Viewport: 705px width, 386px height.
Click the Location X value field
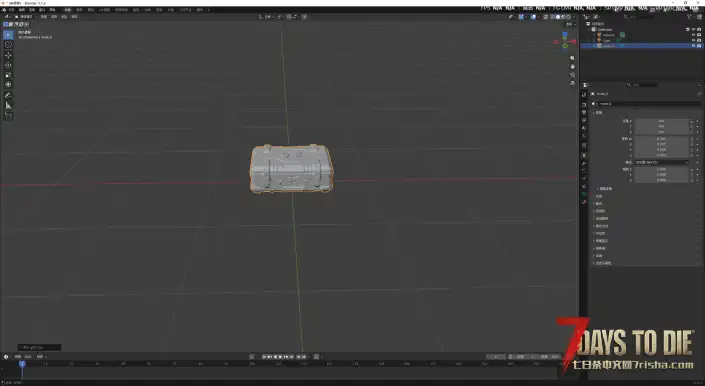662,121
